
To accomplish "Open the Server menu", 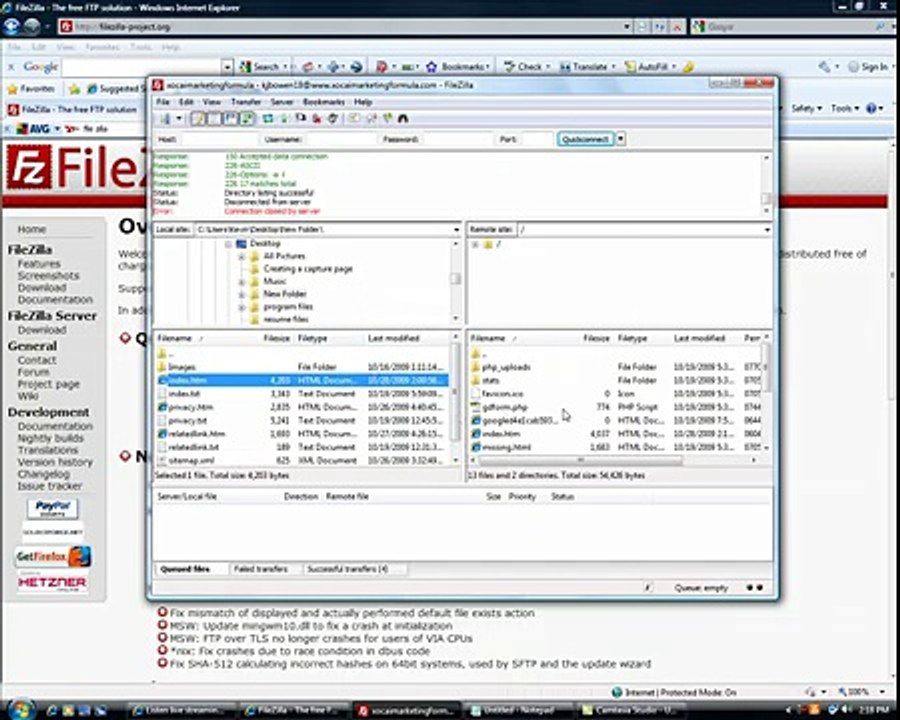I will (x=281, y=102).
